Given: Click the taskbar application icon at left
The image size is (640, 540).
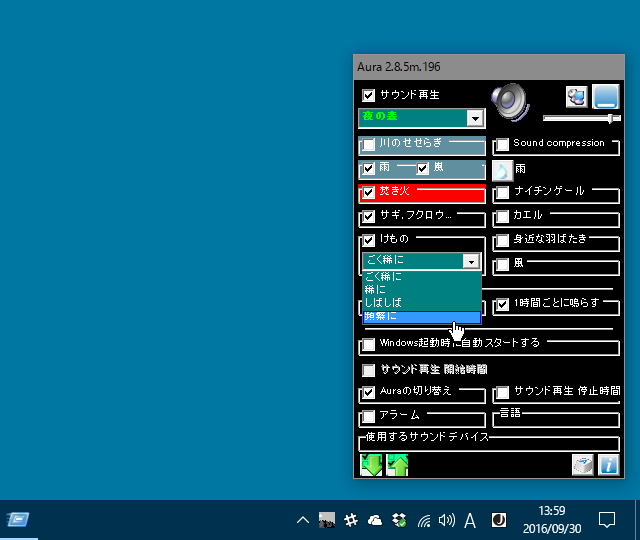Looking at the screenshot, I should [x=18, y=520].
